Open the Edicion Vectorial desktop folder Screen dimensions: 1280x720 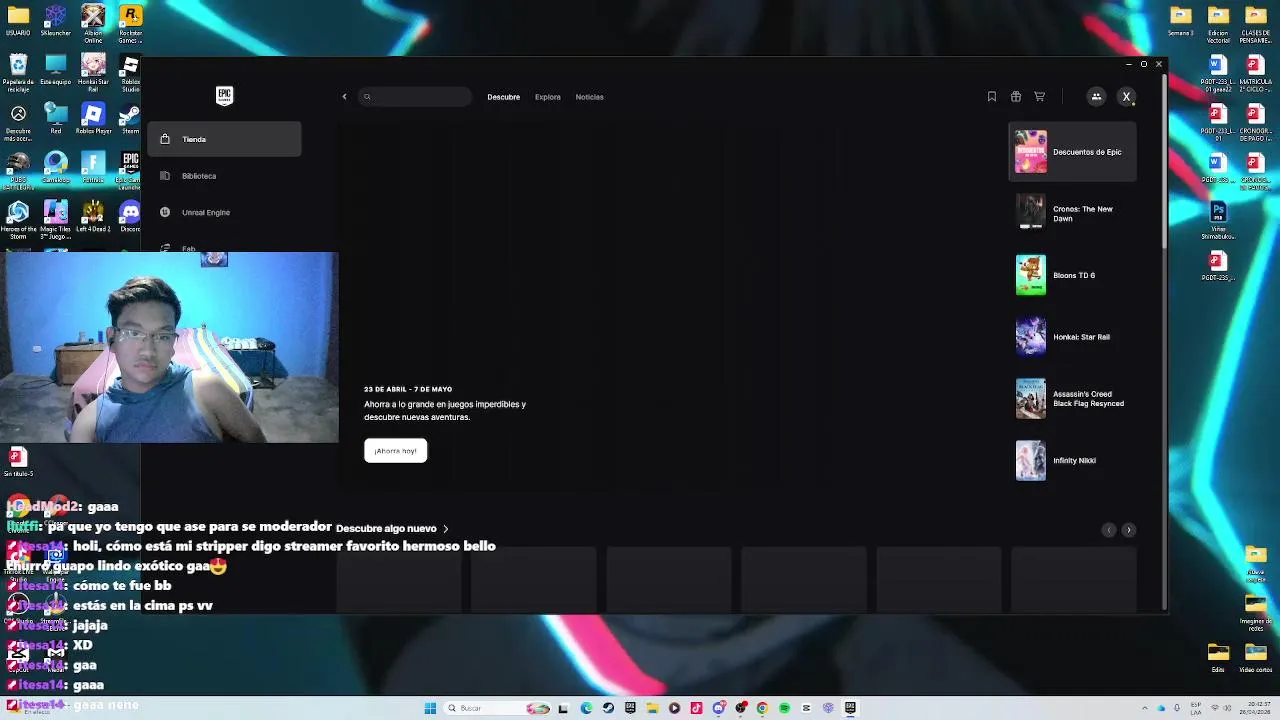(1218, 24)
